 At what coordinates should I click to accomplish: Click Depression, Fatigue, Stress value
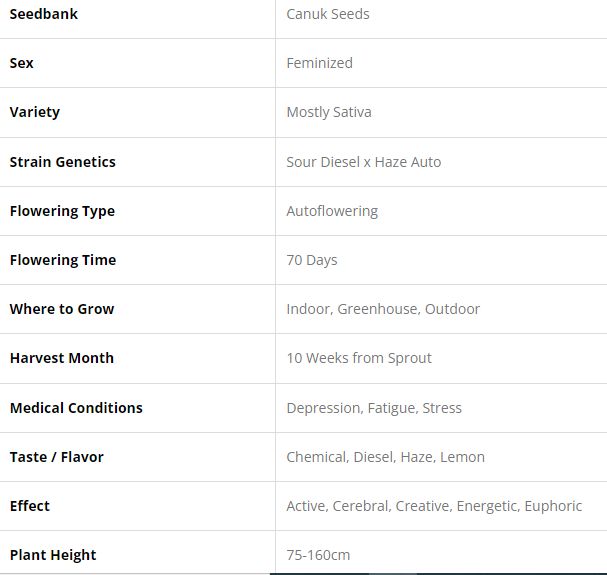(374, 408)
